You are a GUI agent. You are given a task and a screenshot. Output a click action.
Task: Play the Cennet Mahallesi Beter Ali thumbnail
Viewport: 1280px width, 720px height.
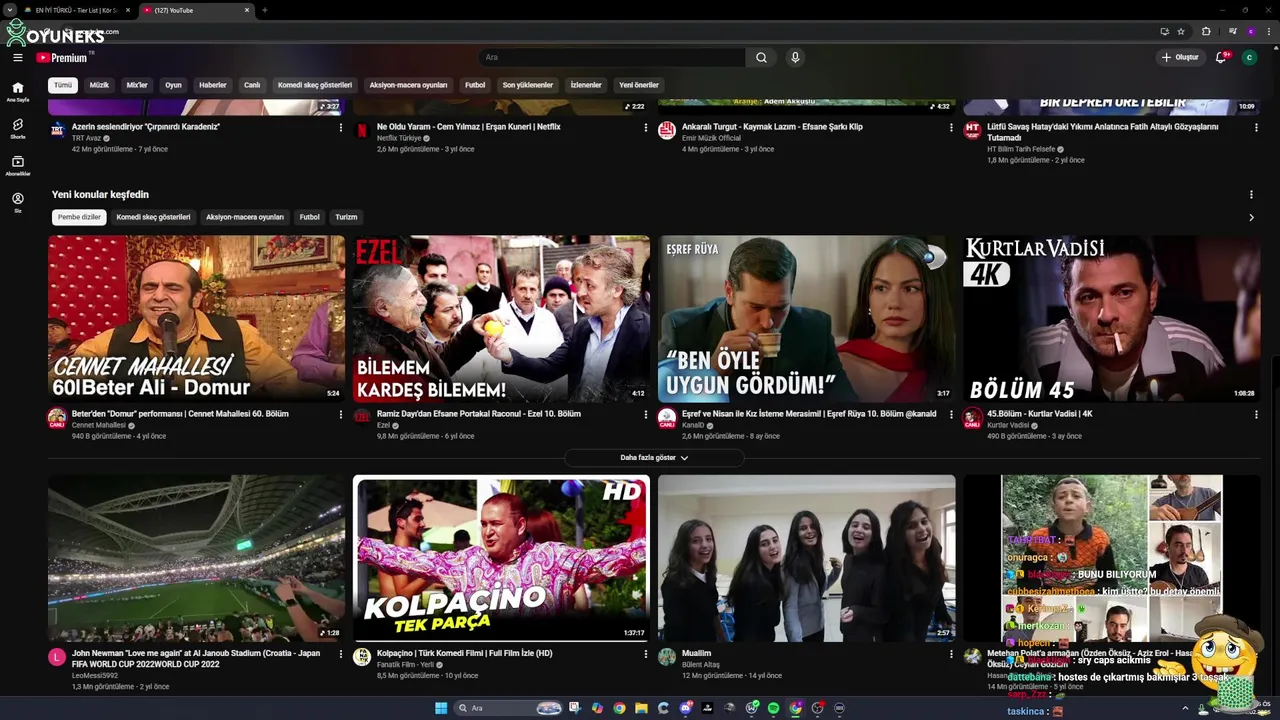[196, 318]
